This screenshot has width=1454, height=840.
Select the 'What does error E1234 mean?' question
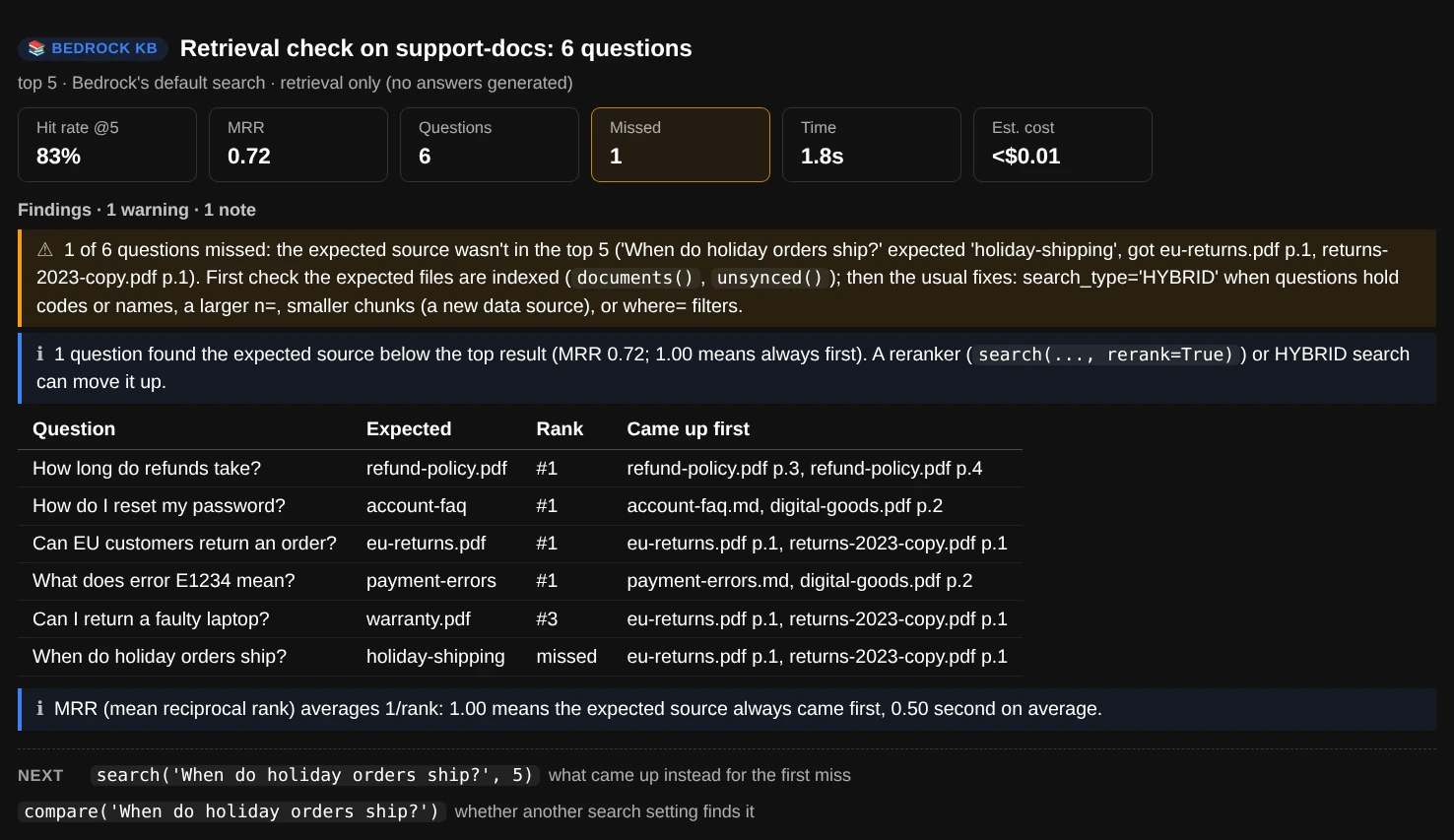(164, 581)
